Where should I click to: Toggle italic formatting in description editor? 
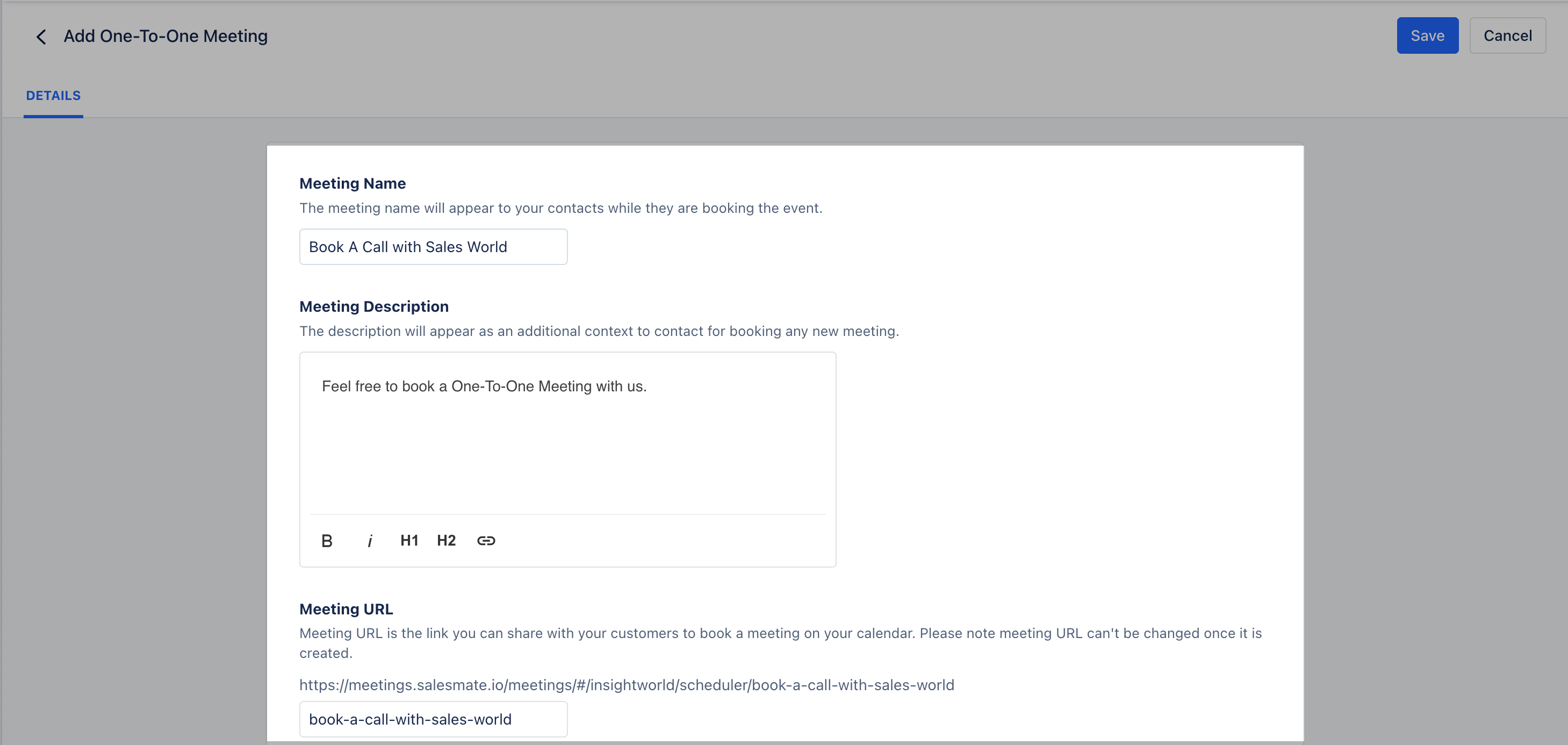370,541
